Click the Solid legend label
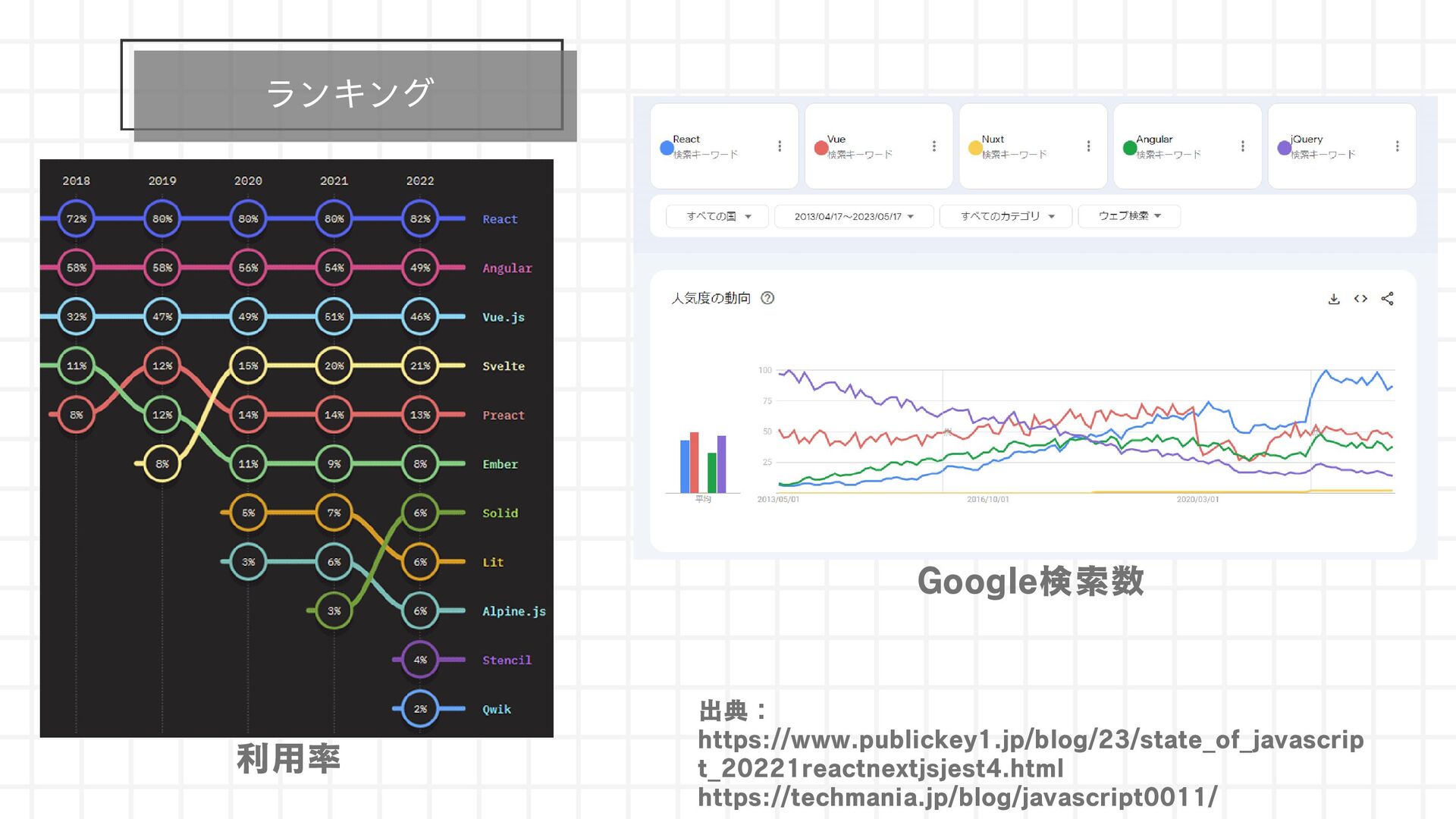The image size is (1456, 819). click(500, 513)
